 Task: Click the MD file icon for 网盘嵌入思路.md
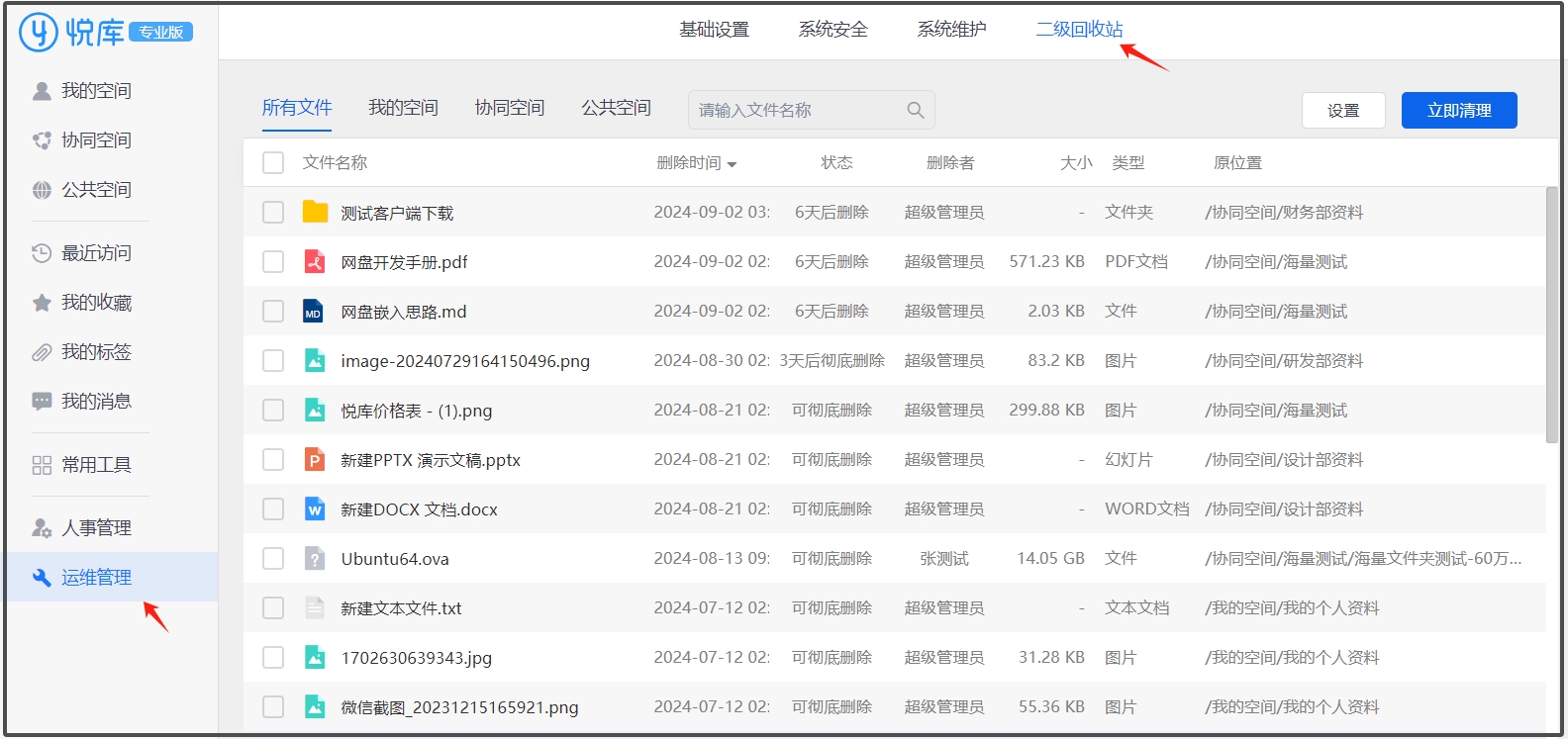click(314, 312)
